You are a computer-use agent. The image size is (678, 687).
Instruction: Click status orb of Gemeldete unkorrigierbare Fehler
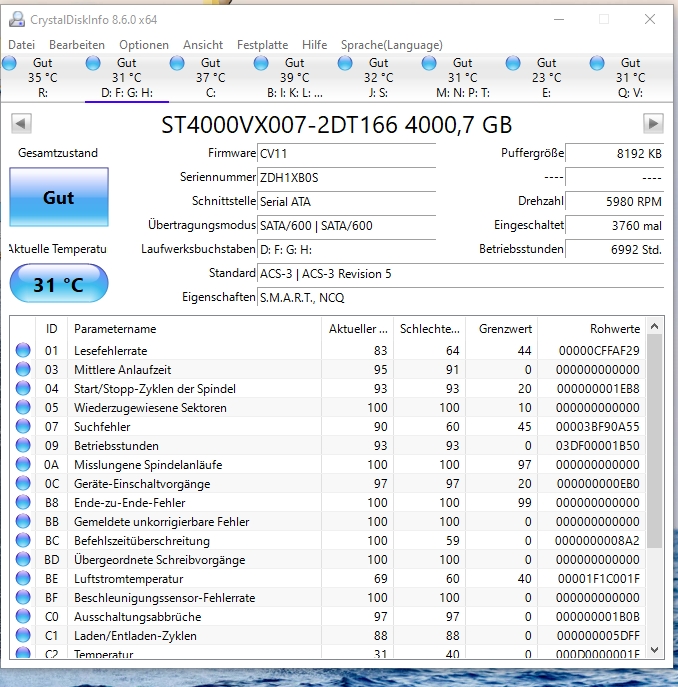(23, 521)
